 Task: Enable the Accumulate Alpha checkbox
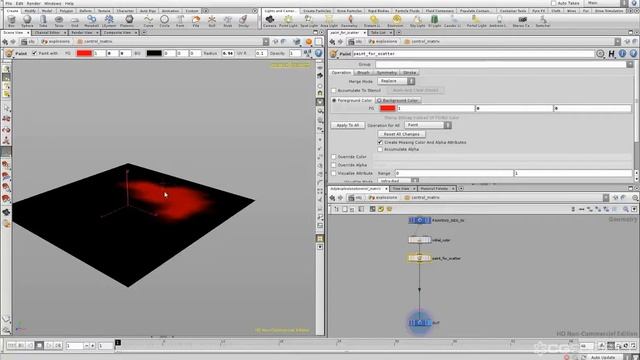(x=380, y=149)
